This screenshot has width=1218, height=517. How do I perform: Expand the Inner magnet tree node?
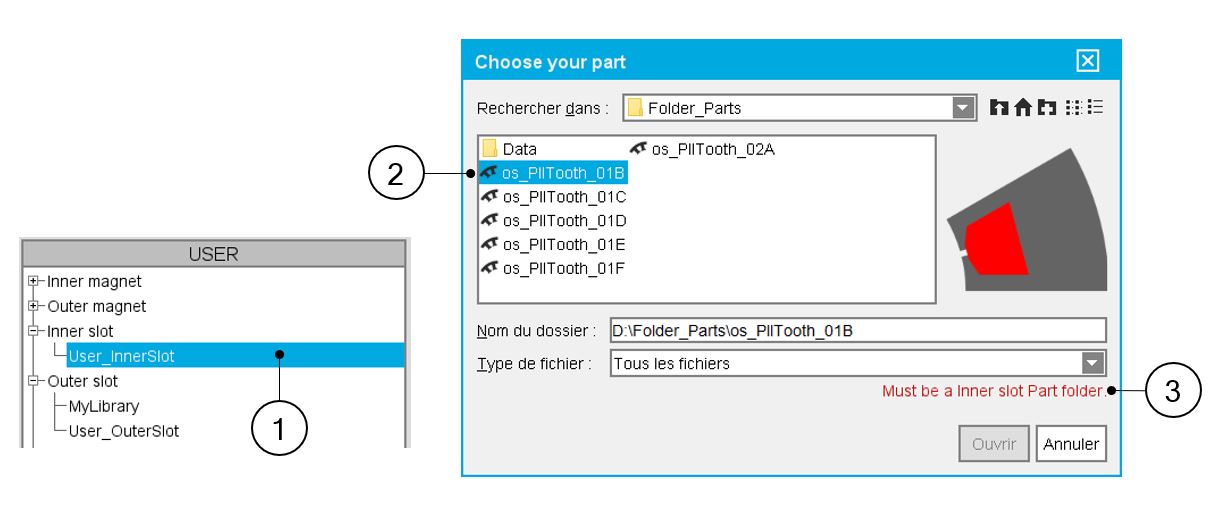(36, 282)
